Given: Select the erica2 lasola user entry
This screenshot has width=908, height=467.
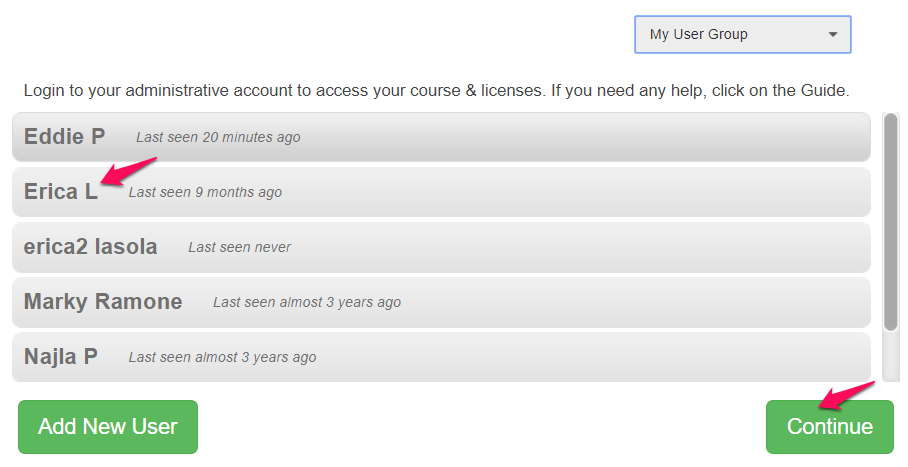Looking at the screenshot, I should point(441,247).
